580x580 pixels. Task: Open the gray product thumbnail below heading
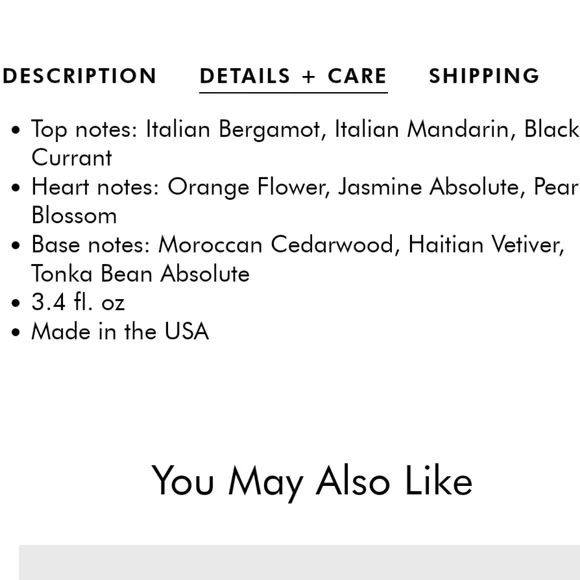tap(299, 562)
